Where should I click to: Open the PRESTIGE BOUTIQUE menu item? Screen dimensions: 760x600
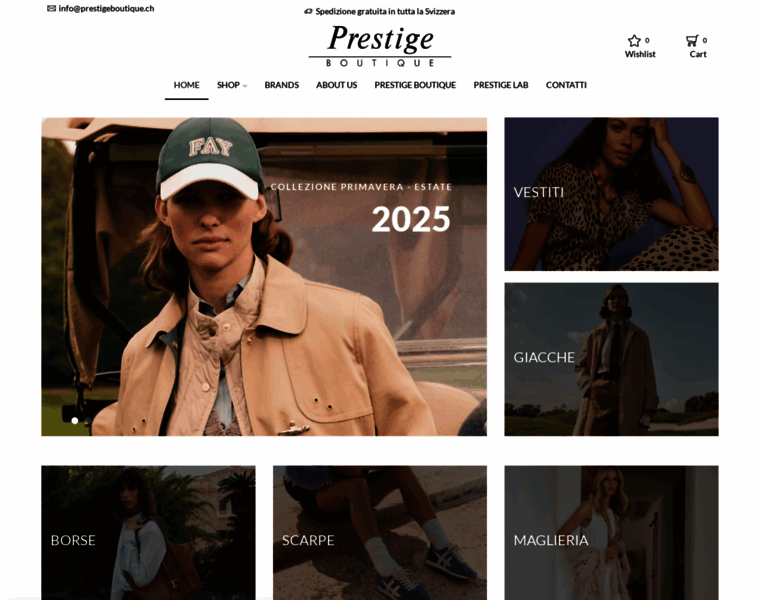tap(415, 85)
